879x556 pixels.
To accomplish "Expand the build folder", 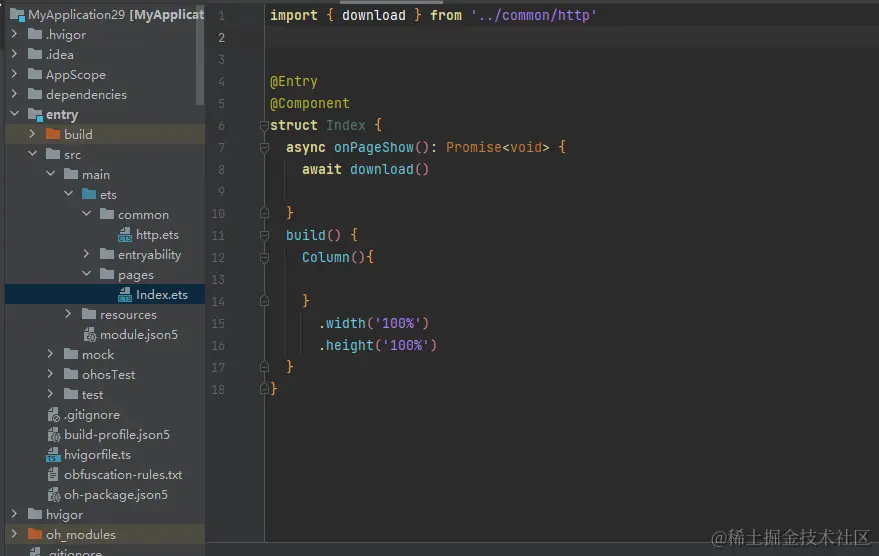I will [33, 133].
